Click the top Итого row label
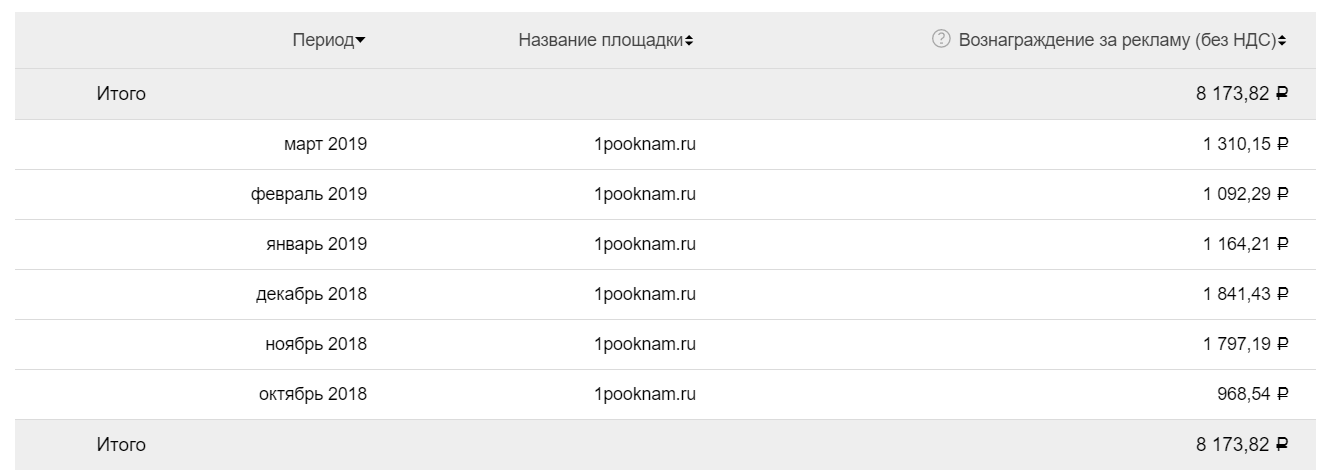The height and width of the screenshot is (471, 1341). 121,94
